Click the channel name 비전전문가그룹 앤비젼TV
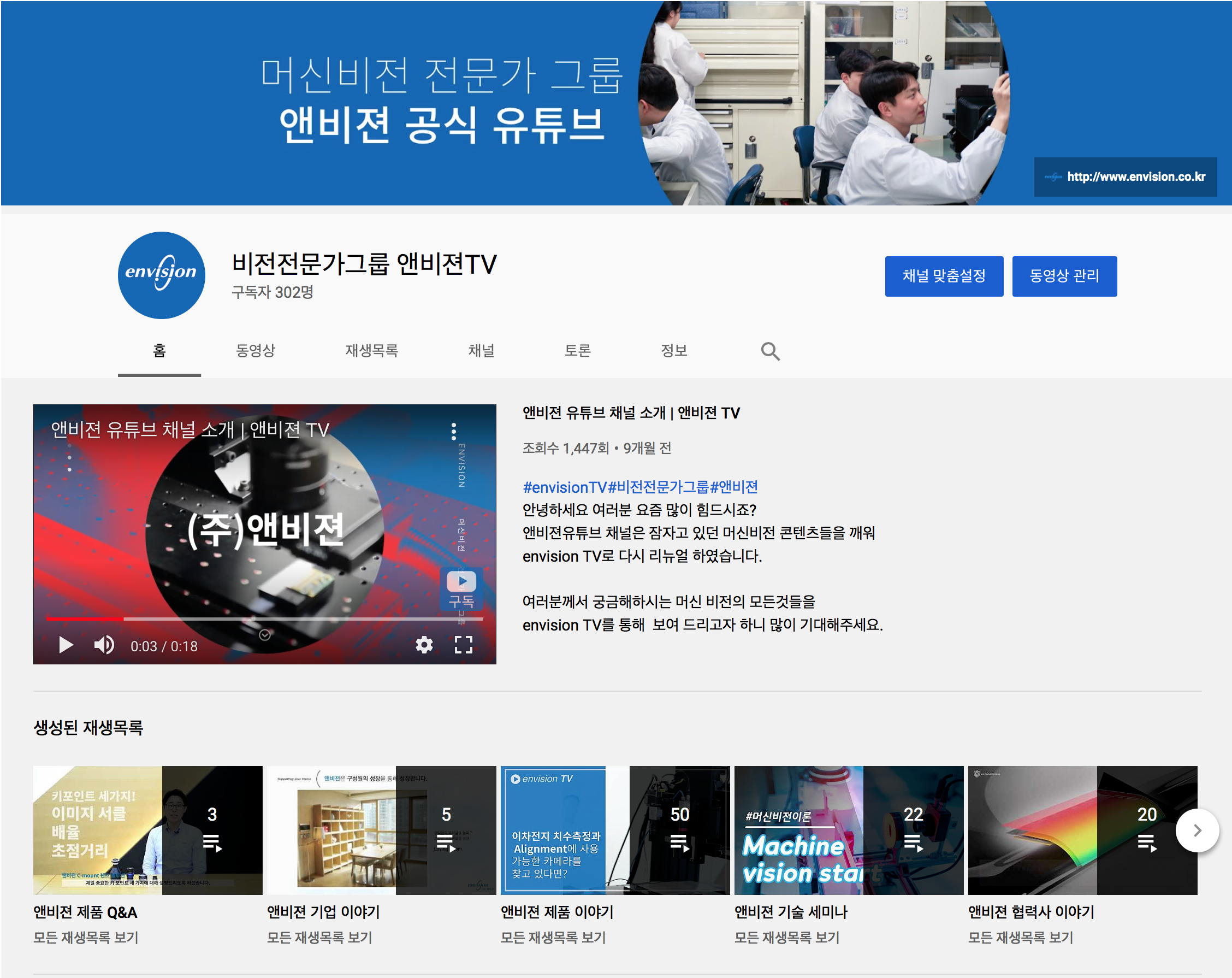Image resolution: width=1232 pixels, height=978 pixels. (364, 264)
